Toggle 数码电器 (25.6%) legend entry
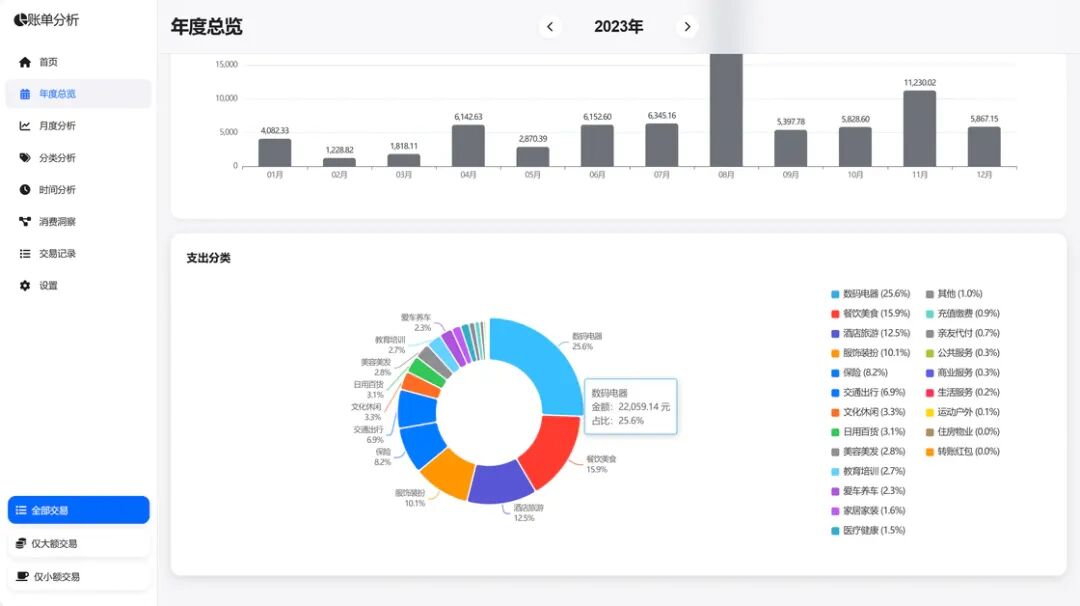This screenshot has width=1080, height=606. [x=871, y=294]
